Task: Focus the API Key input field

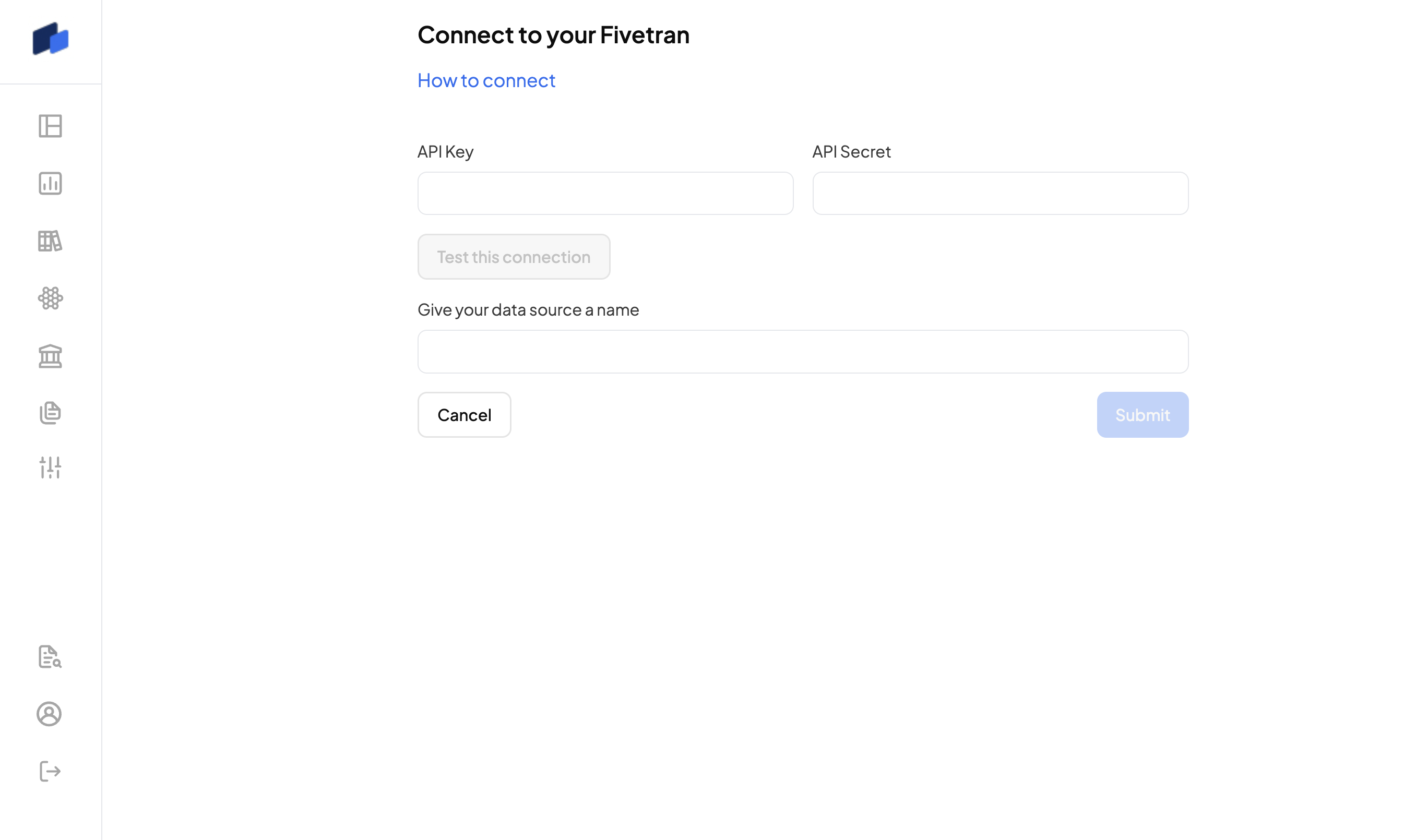Action: 605,194
